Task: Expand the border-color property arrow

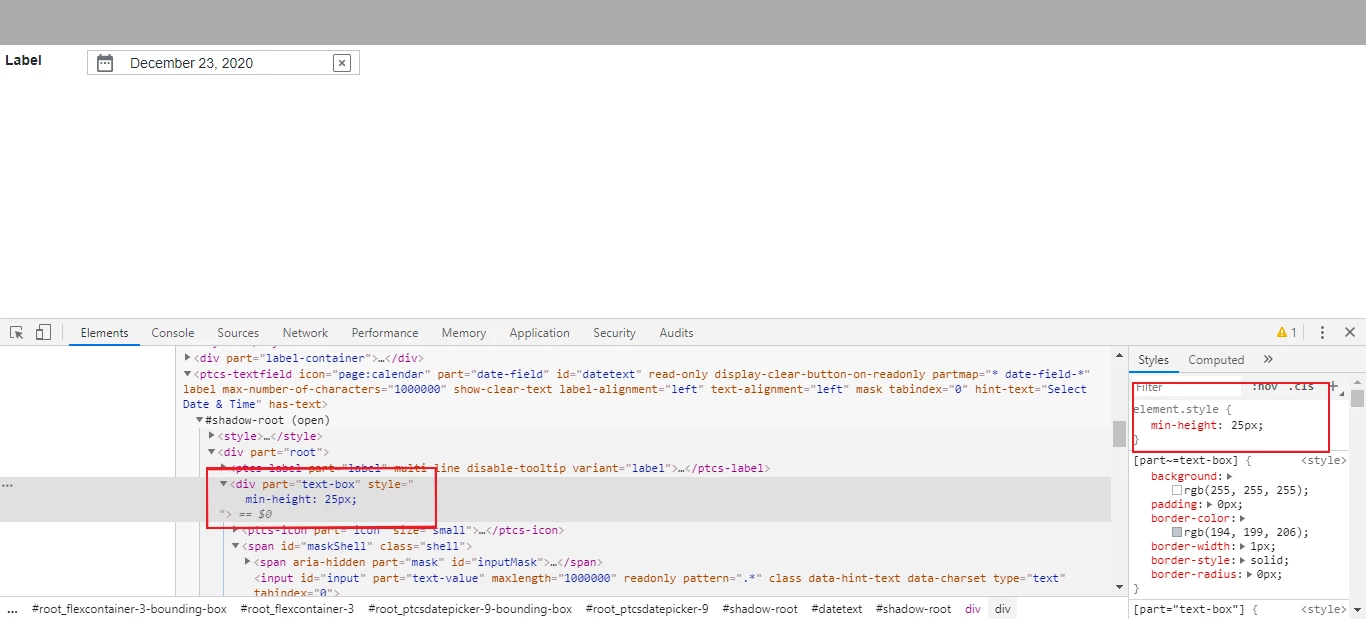Action: 1243,519
